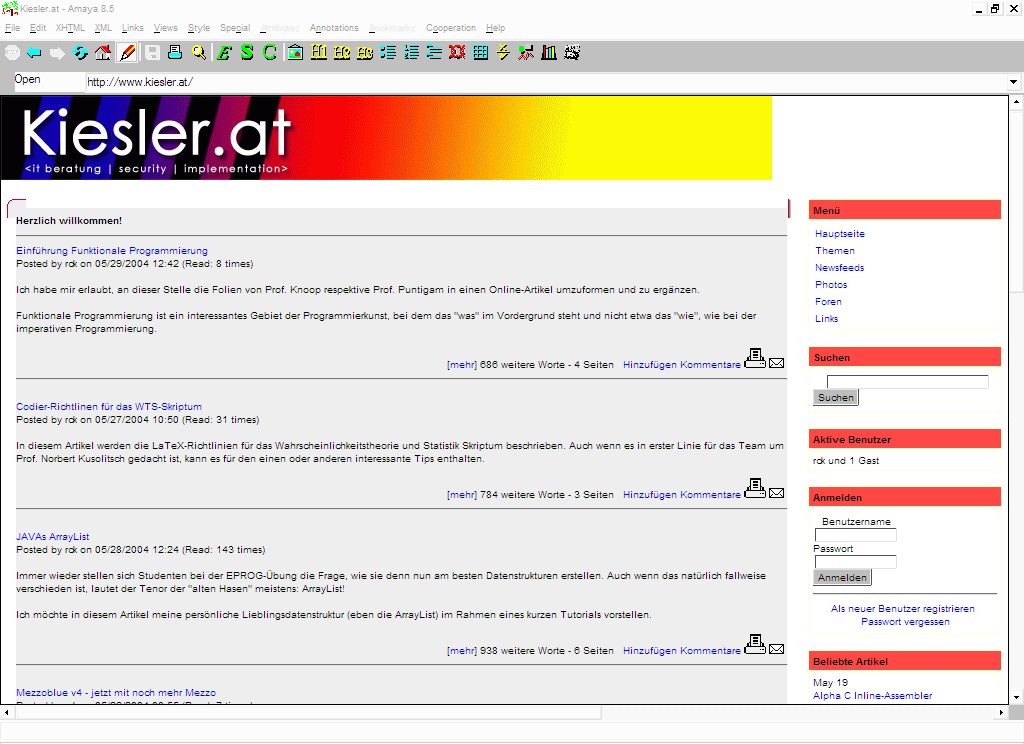The width and height of the screenshot is (1024, 744).
Task: Insert a table using the table icon
Action: tap(481, 53)
